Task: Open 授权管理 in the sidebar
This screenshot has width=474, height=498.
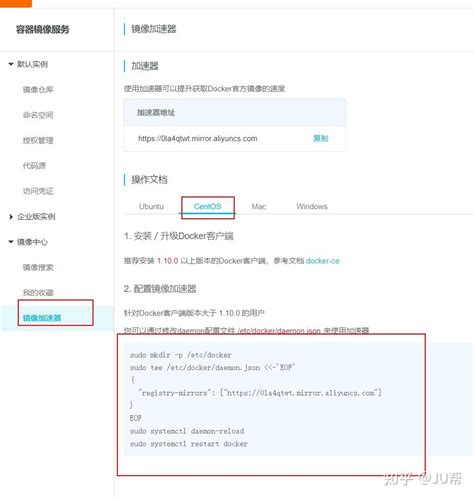Action: tap(38, 140)
